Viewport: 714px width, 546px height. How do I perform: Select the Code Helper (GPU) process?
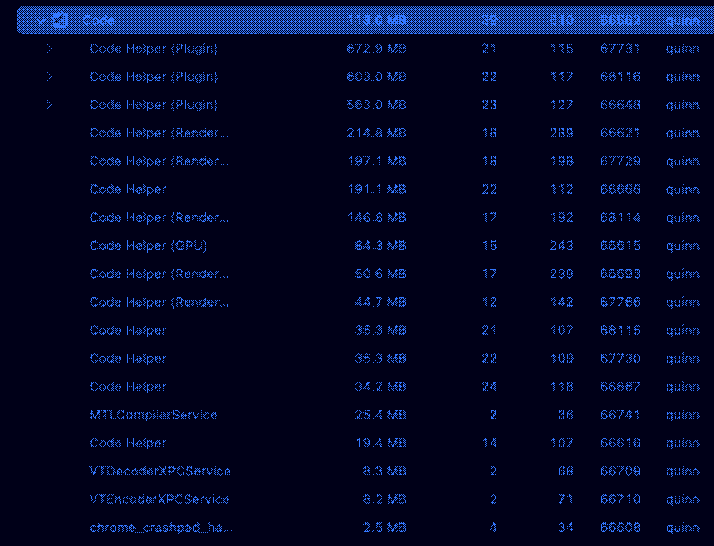148,245
